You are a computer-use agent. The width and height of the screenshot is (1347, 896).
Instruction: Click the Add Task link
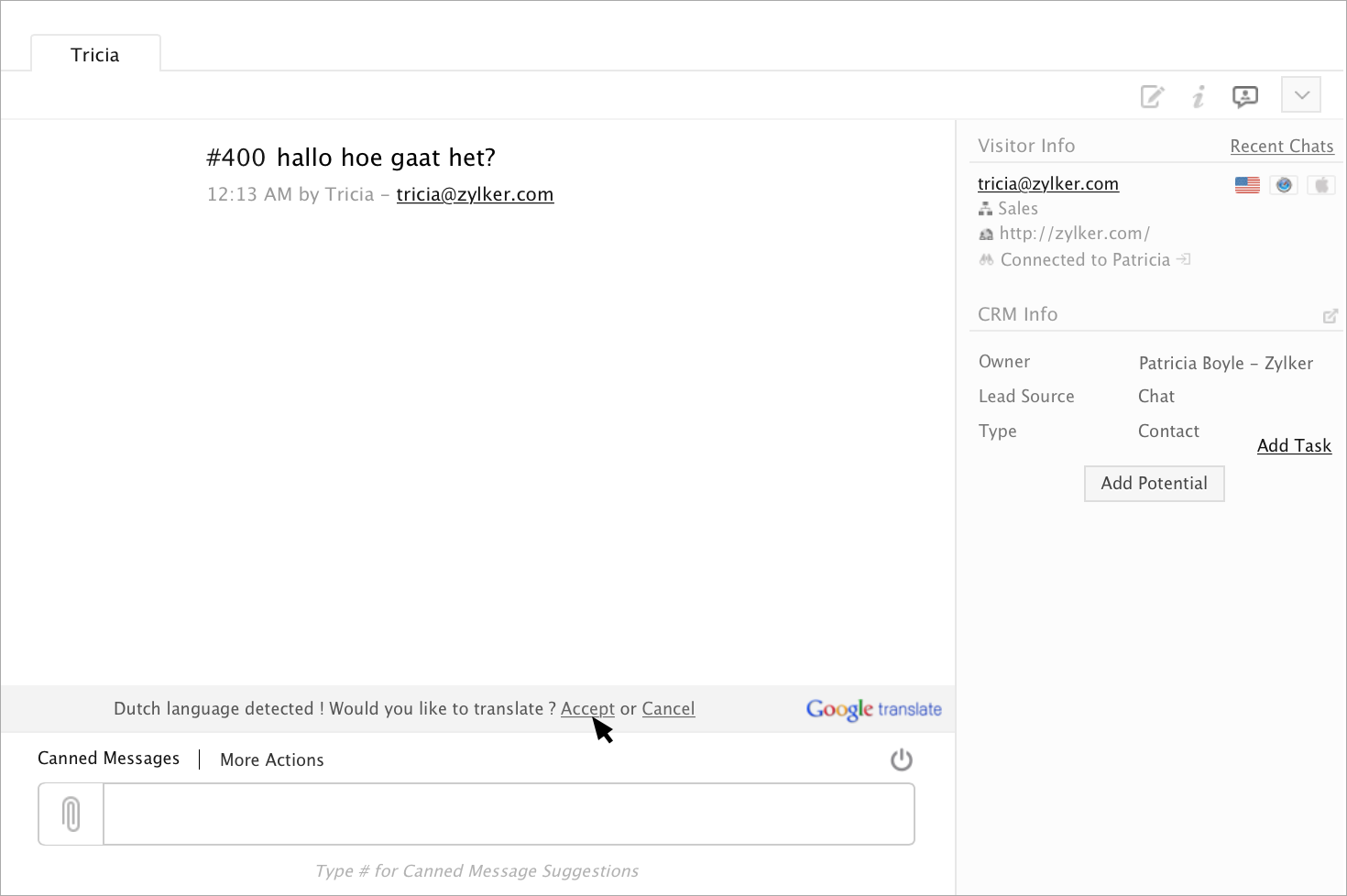pos(1294,446)
